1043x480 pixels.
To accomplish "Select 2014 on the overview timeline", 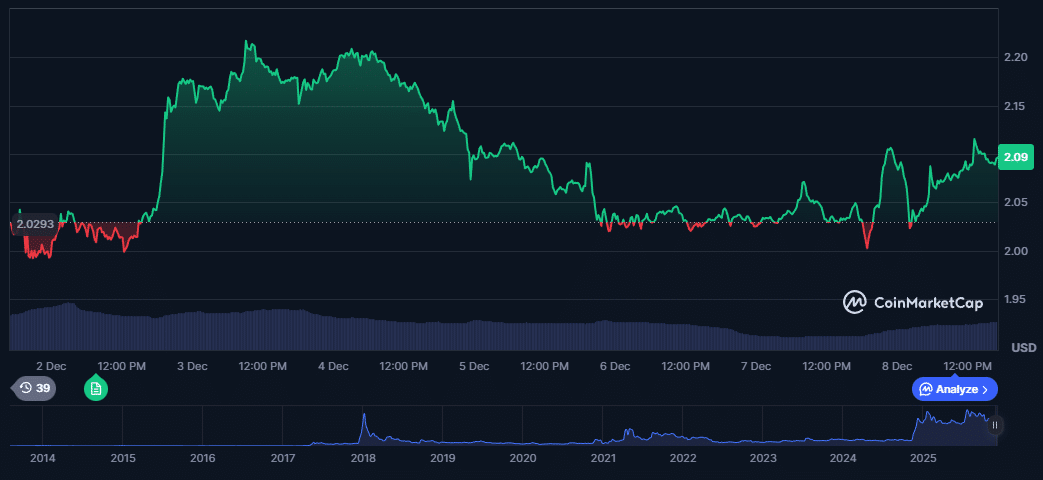I will [43, 457].
